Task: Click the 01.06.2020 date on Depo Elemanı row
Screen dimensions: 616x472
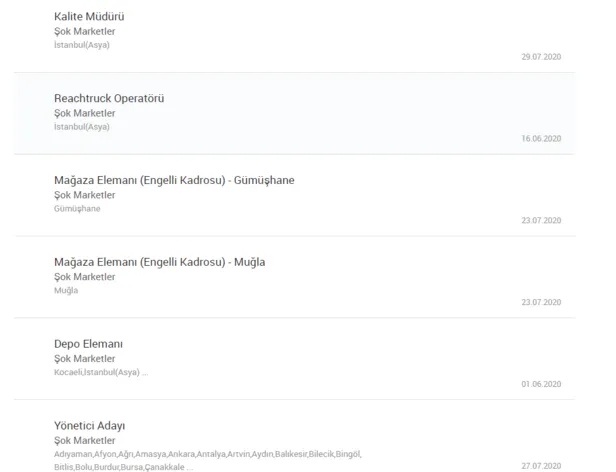Action: pos(541,384)
